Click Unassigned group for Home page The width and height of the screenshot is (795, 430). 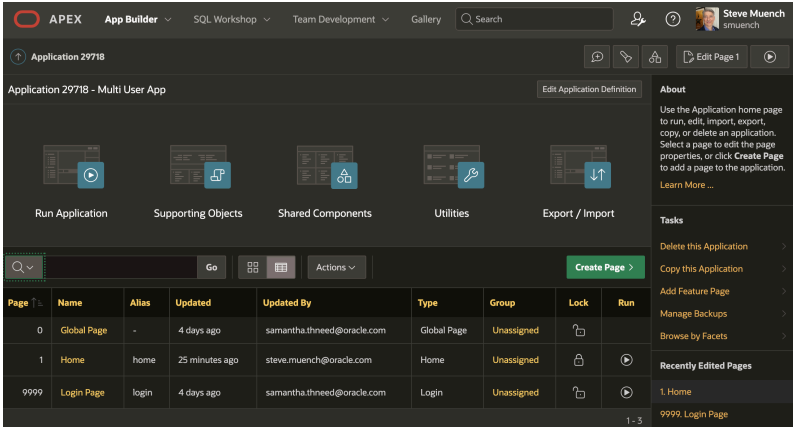click(515, 360)
